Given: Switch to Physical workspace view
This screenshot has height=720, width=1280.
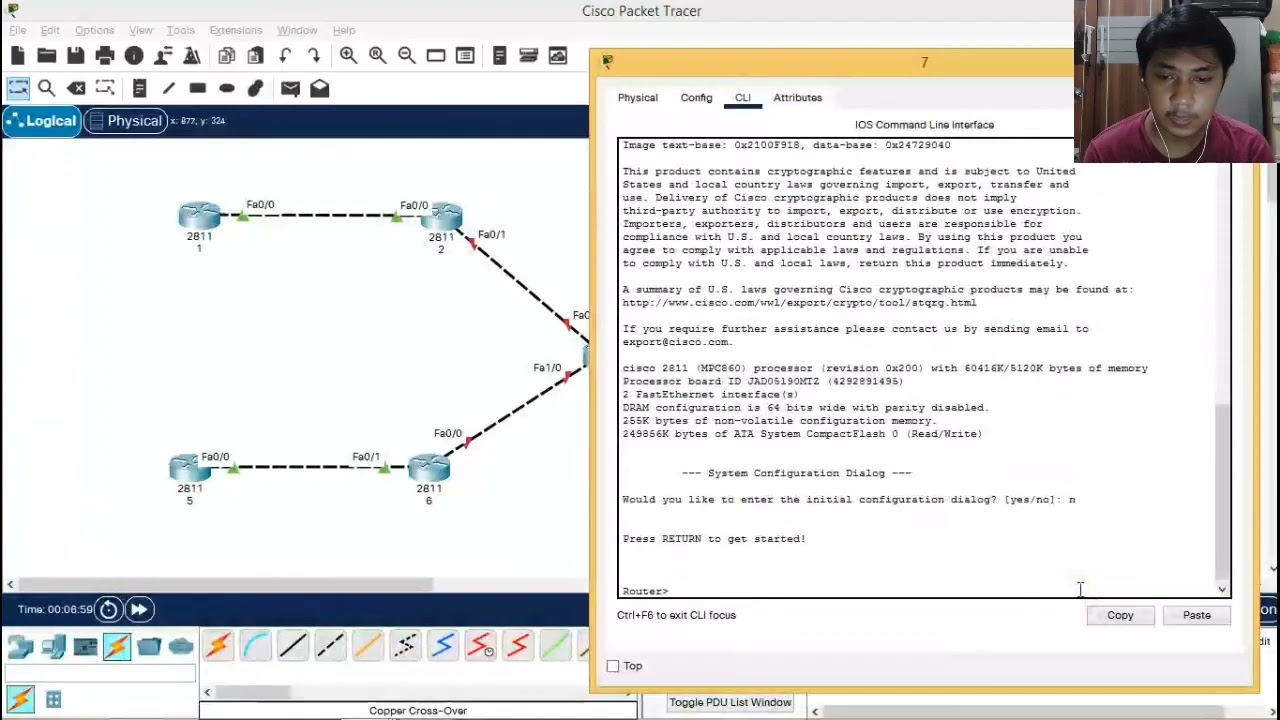Looking at the screenshot, I should pyautogui.click(x=125, y=121).
